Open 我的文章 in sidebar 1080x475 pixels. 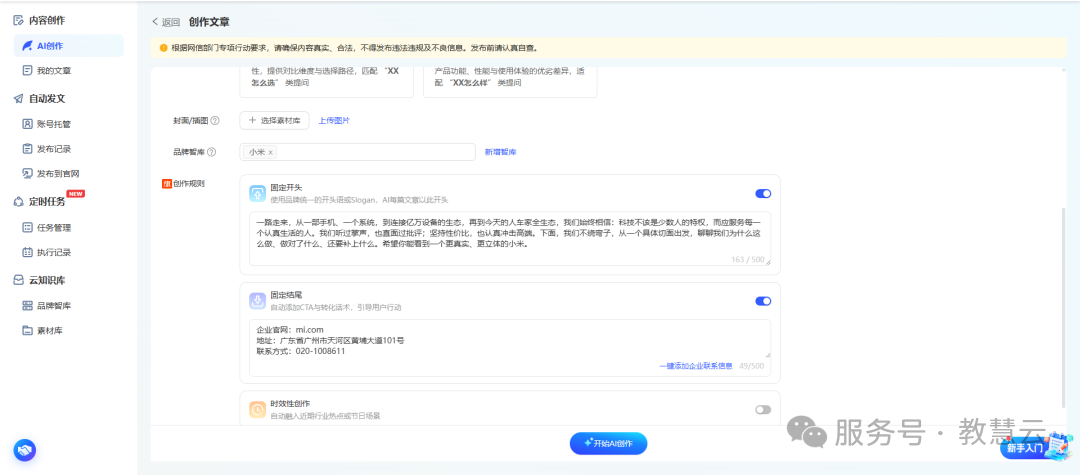[x=54, y=70]
